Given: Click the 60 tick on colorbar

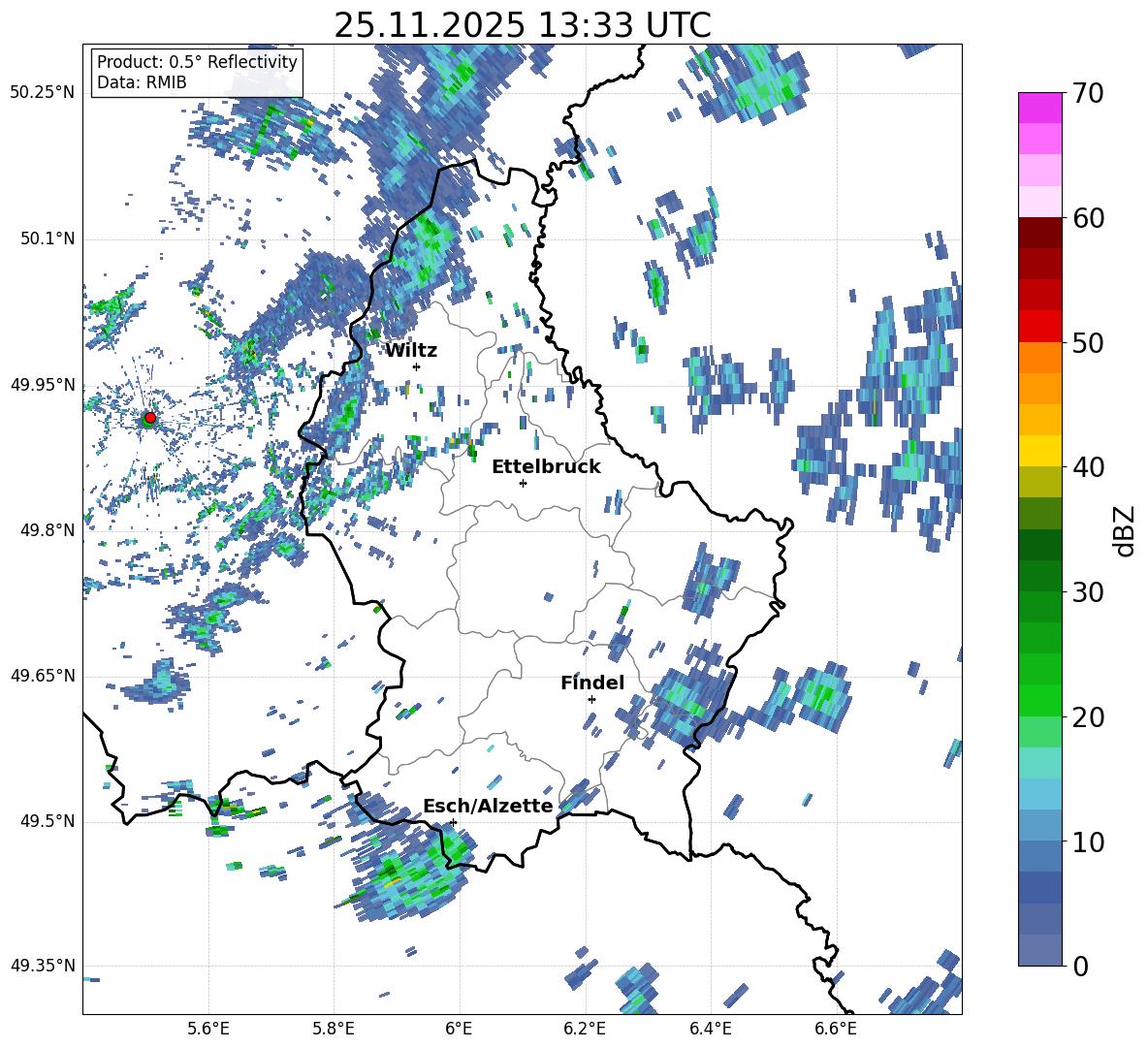Looking at the screenshot, I should (x=1088, y=217).
